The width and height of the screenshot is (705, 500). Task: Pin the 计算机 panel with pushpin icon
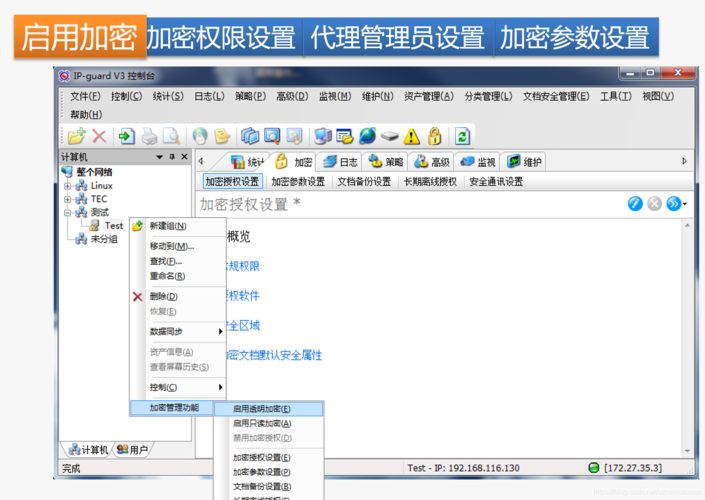[x=172, y=156]
